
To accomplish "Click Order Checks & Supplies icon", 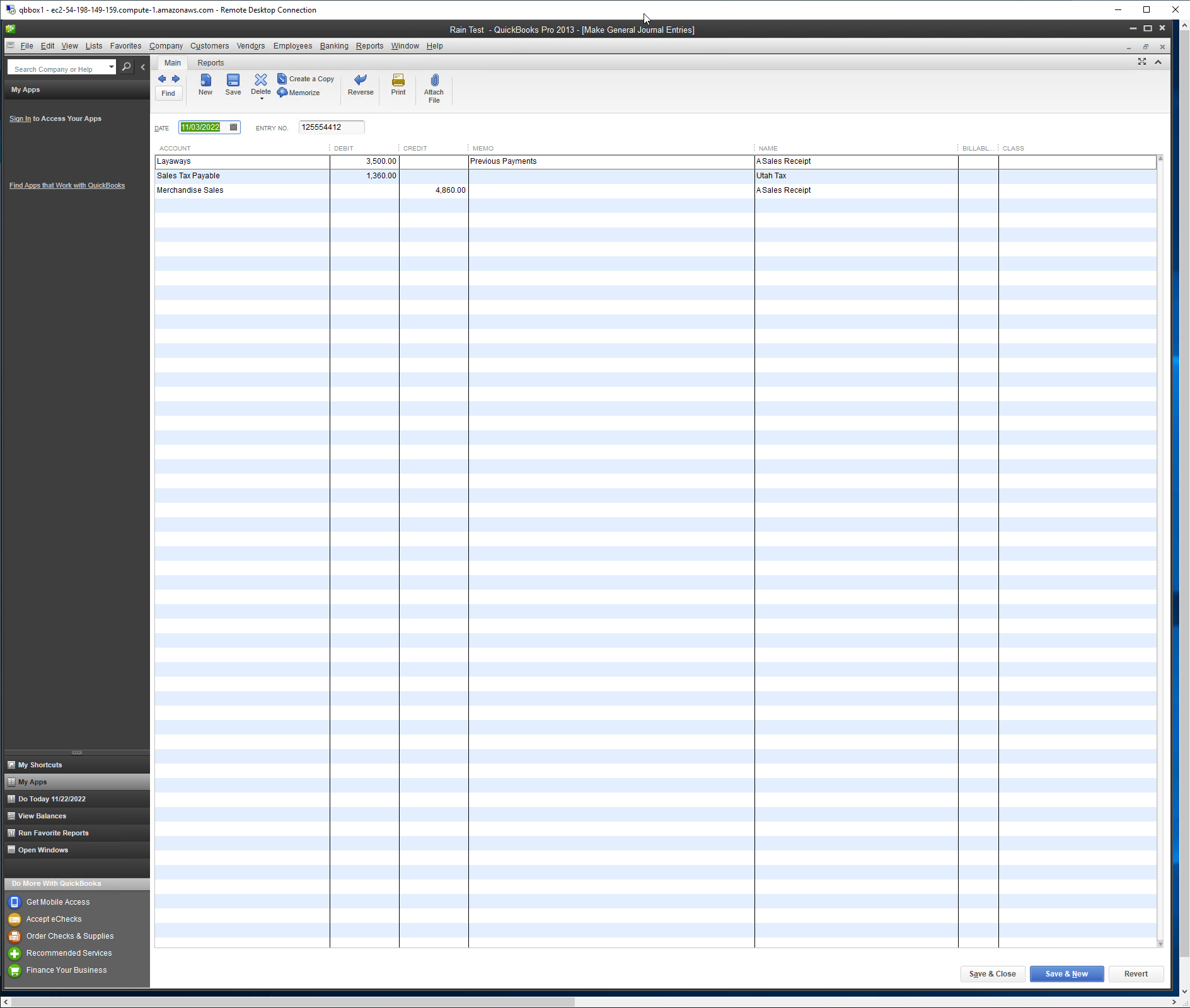I will 14,936.
